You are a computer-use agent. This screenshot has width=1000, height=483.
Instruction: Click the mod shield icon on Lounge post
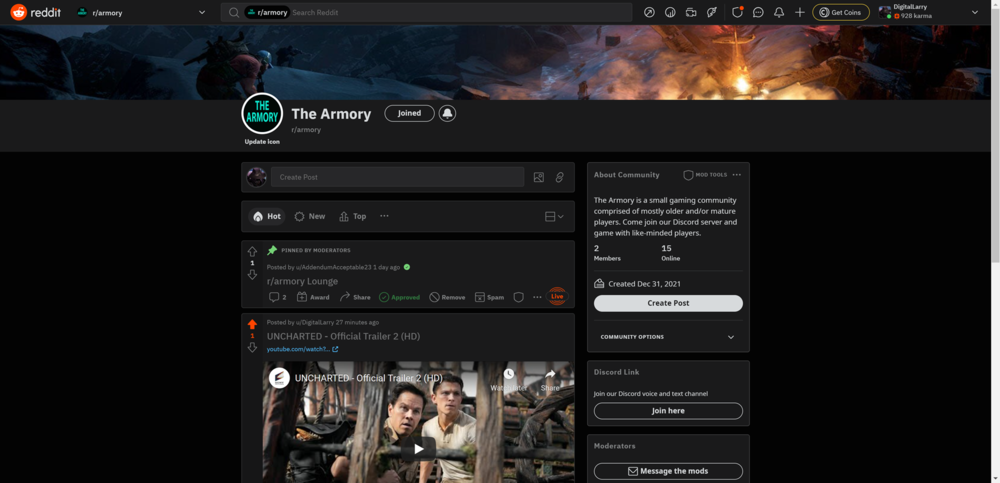point(518,297)
